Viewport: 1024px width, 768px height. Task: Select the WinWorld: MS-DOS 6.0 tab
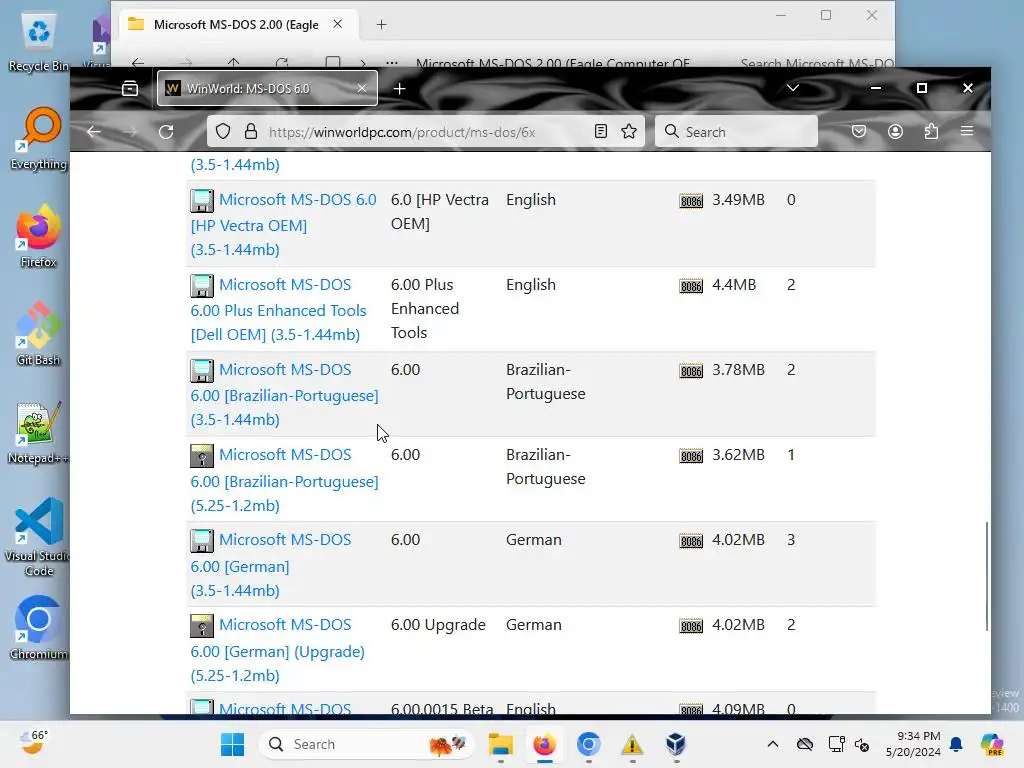tap(267, 88)
